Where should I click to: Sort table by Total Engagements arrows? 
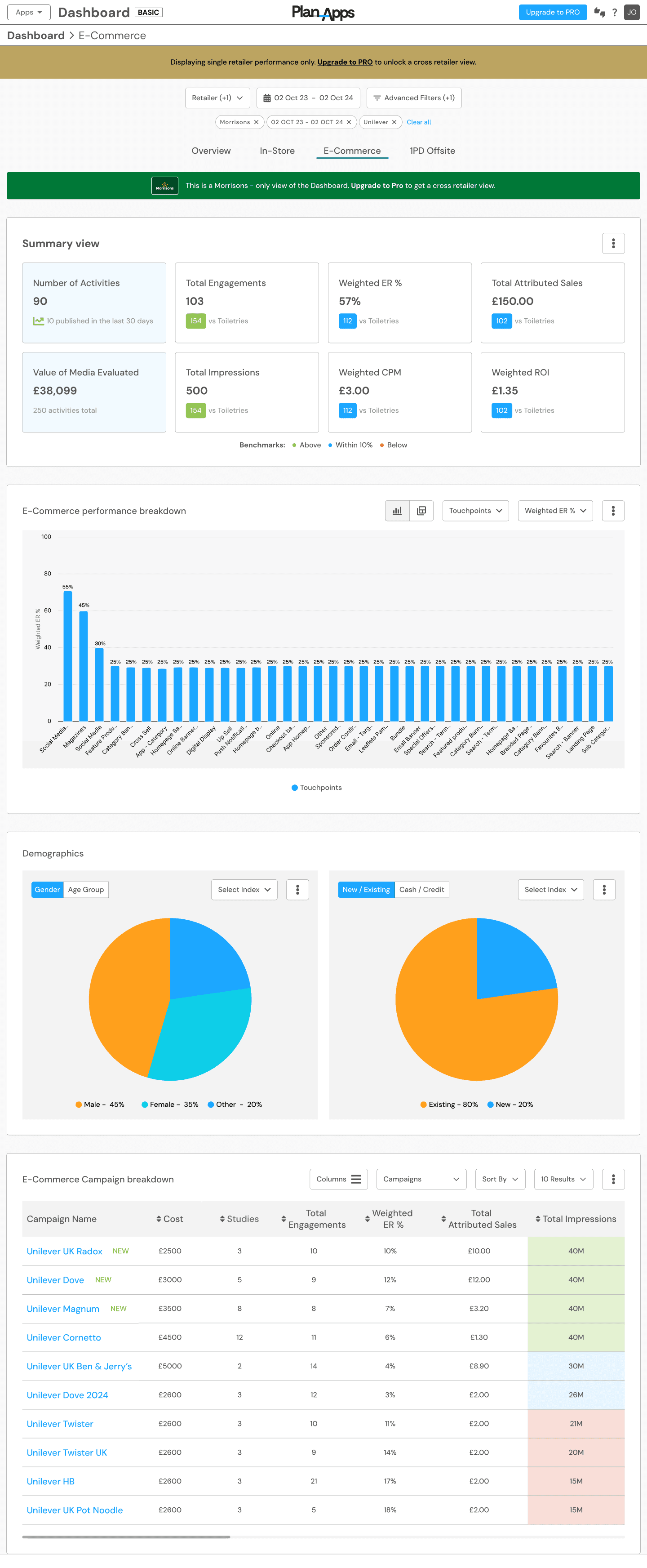click(x=284, y=1219)
